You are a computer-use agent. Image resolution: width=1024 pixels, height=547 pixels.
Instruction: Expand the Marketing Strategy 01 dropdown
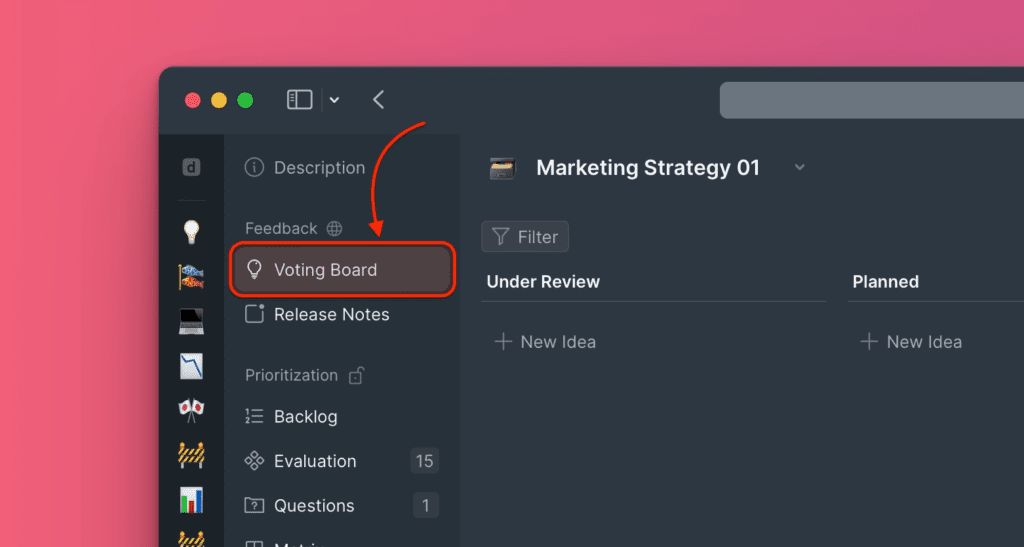tap(799, 168)
